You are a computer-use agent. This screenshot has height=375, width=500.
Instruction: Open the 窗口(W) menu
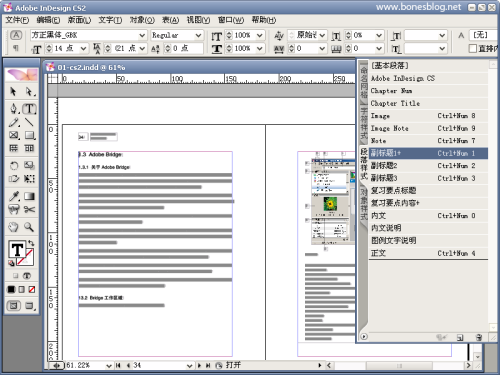pyautogui.click(x=231, y=20)
